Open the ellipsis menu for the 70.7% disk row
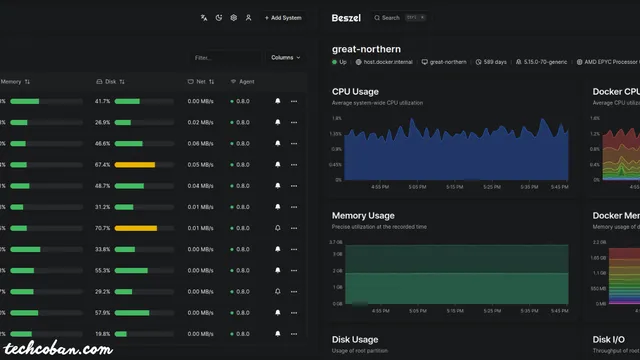The image size is (640, 360). pos(294,228)
